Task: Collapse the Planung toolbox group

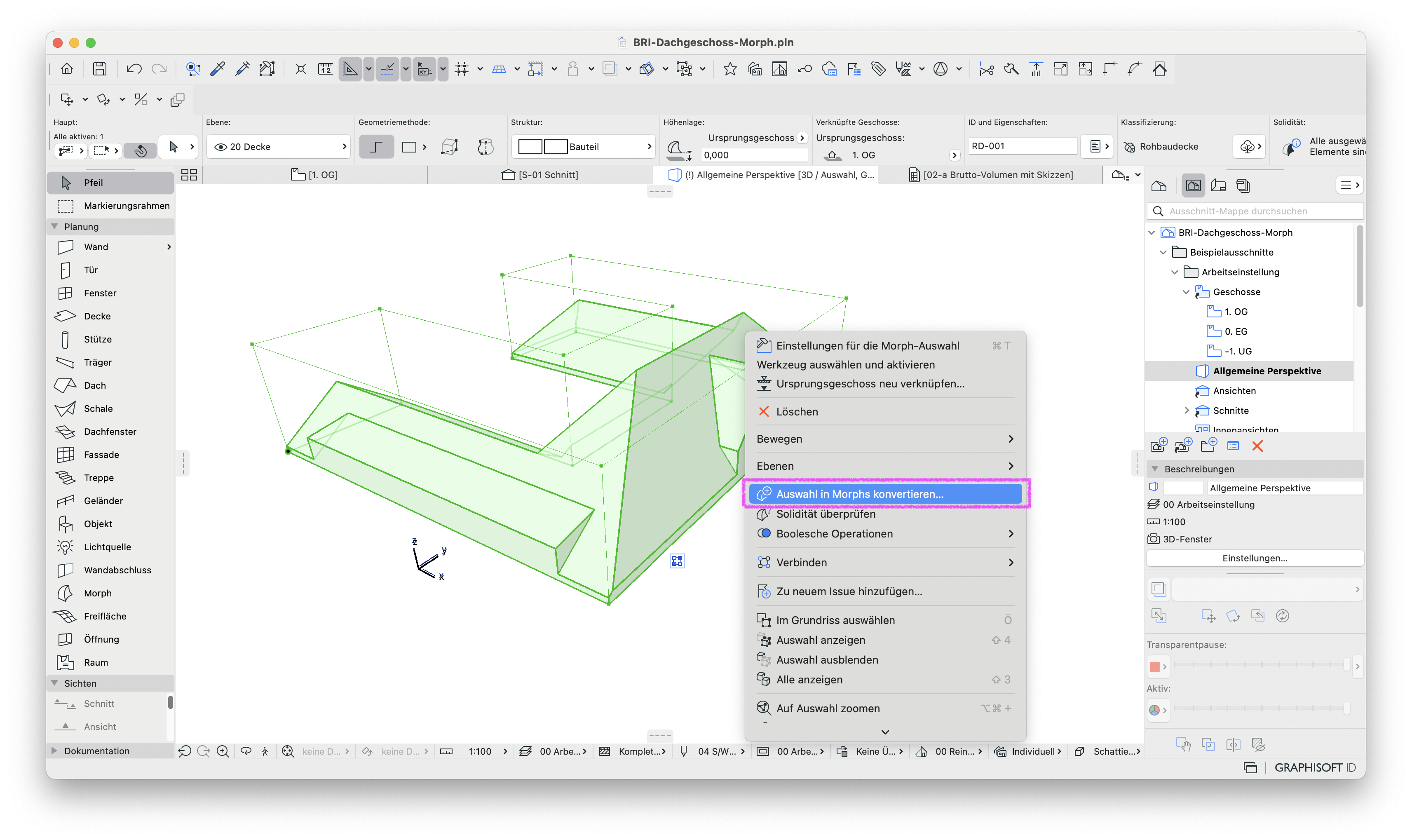Action: click(x=54, y=226)
